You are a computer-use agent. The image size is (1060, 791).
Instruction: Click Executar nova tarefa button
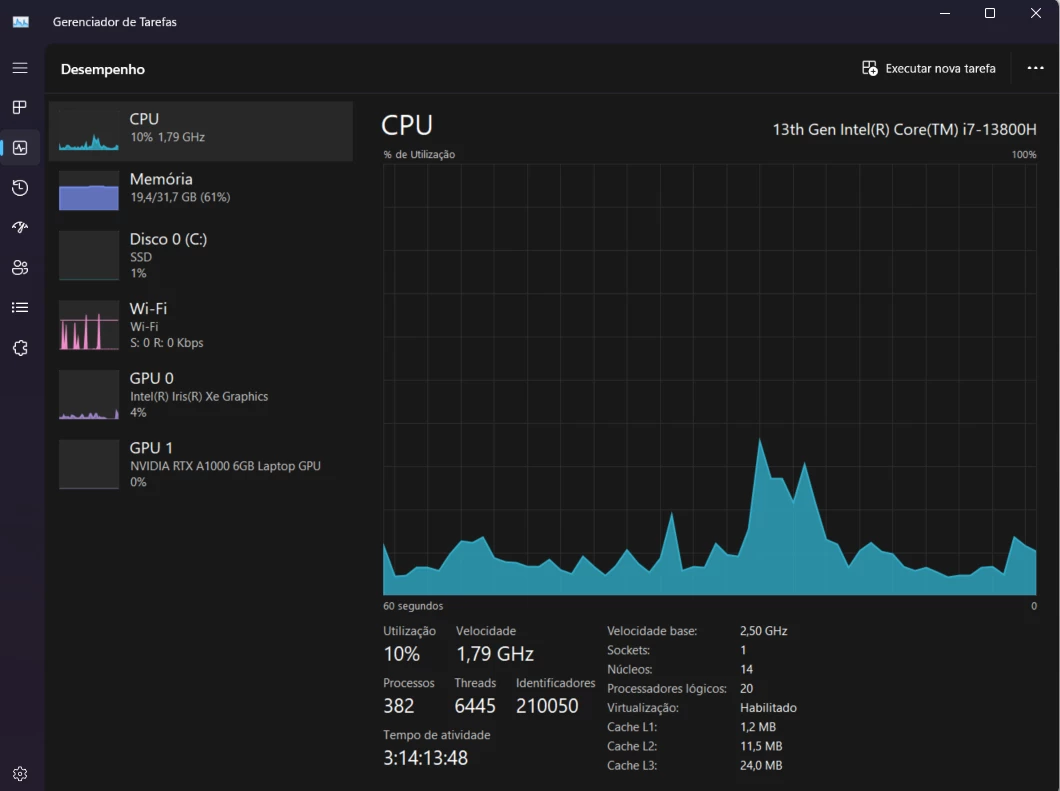[x=928, y=68]
